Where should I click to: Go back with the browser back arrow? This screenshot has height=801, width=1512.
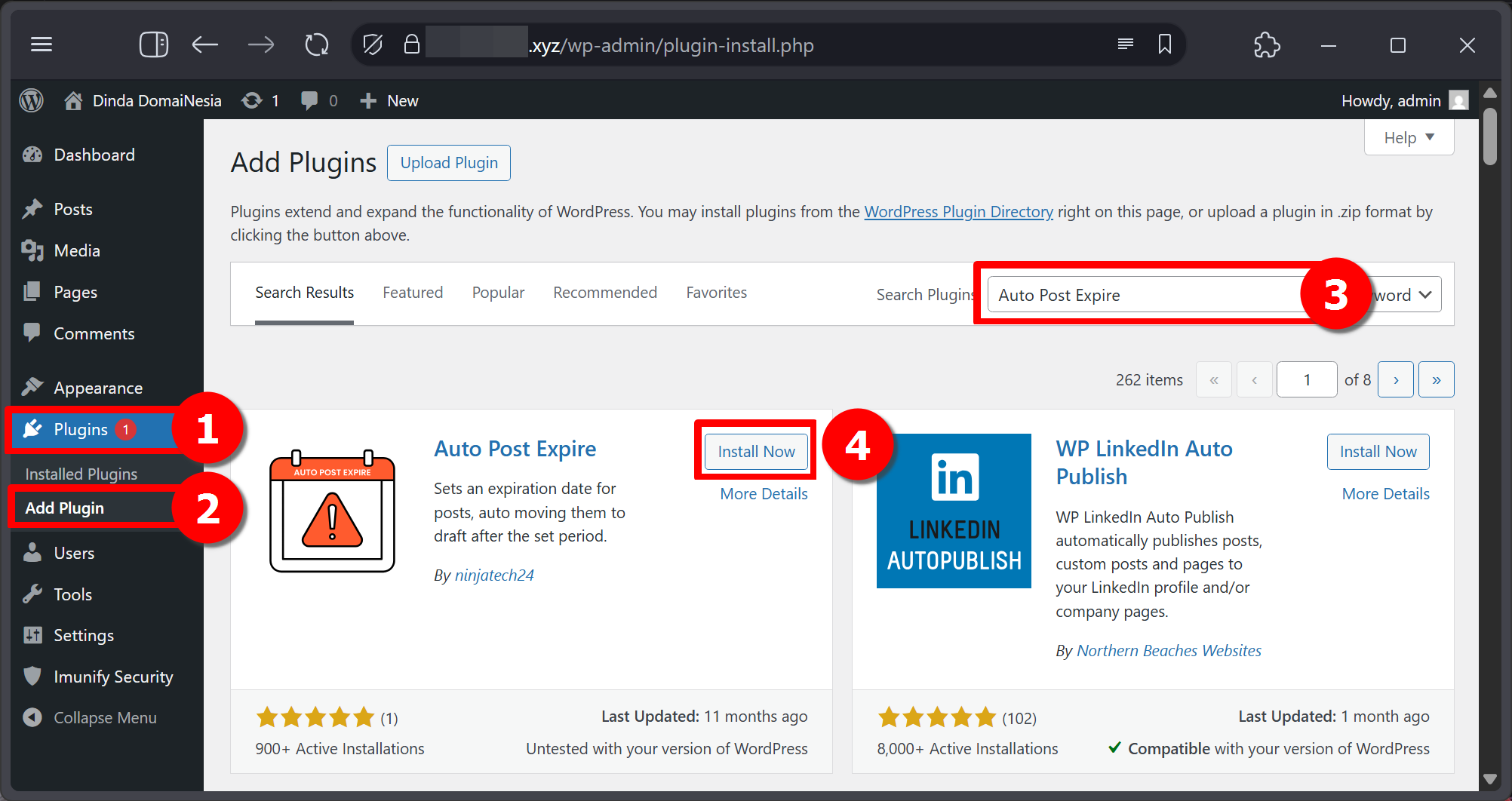pyautogui.click(x=204, y=45)
